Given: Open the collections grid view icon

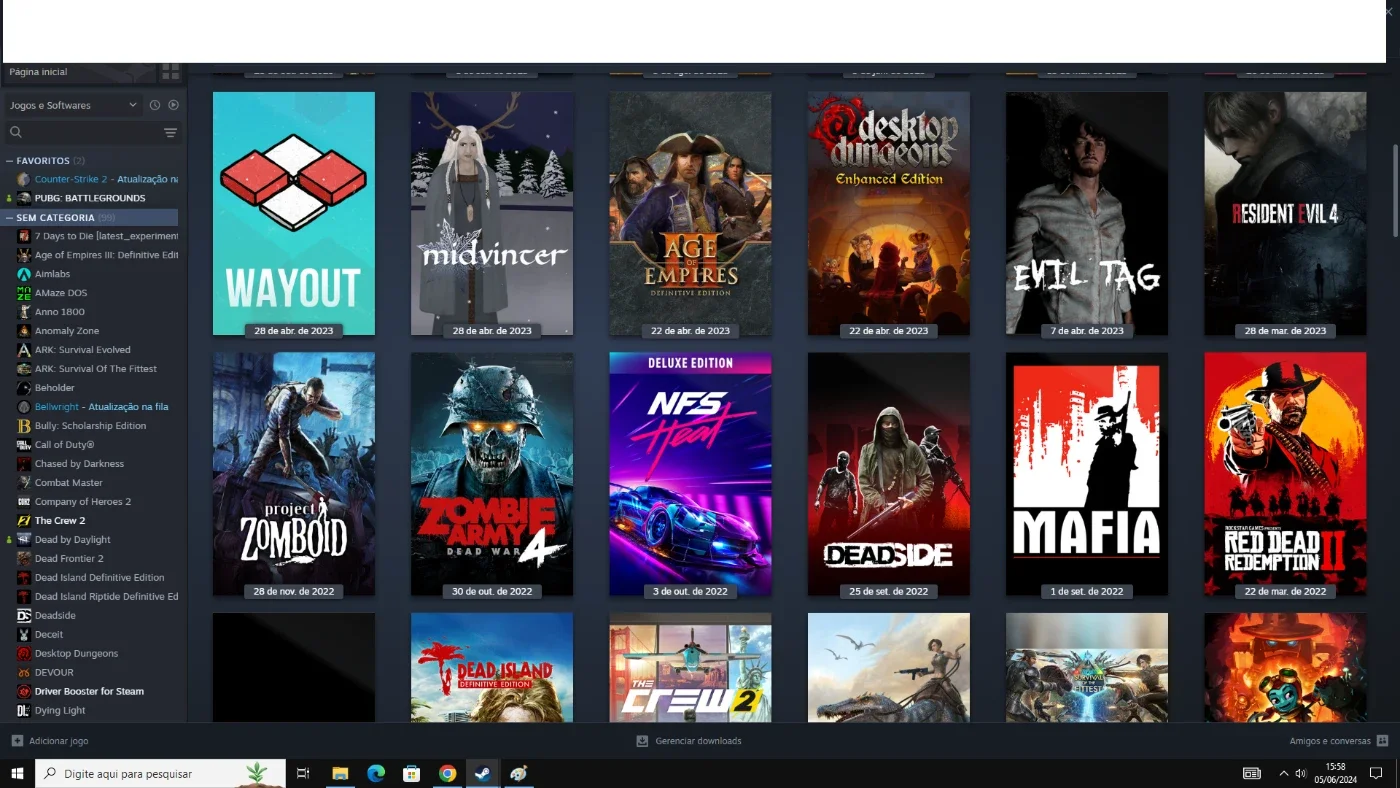Looking at the screenshot, I should [x=170, y=72].
